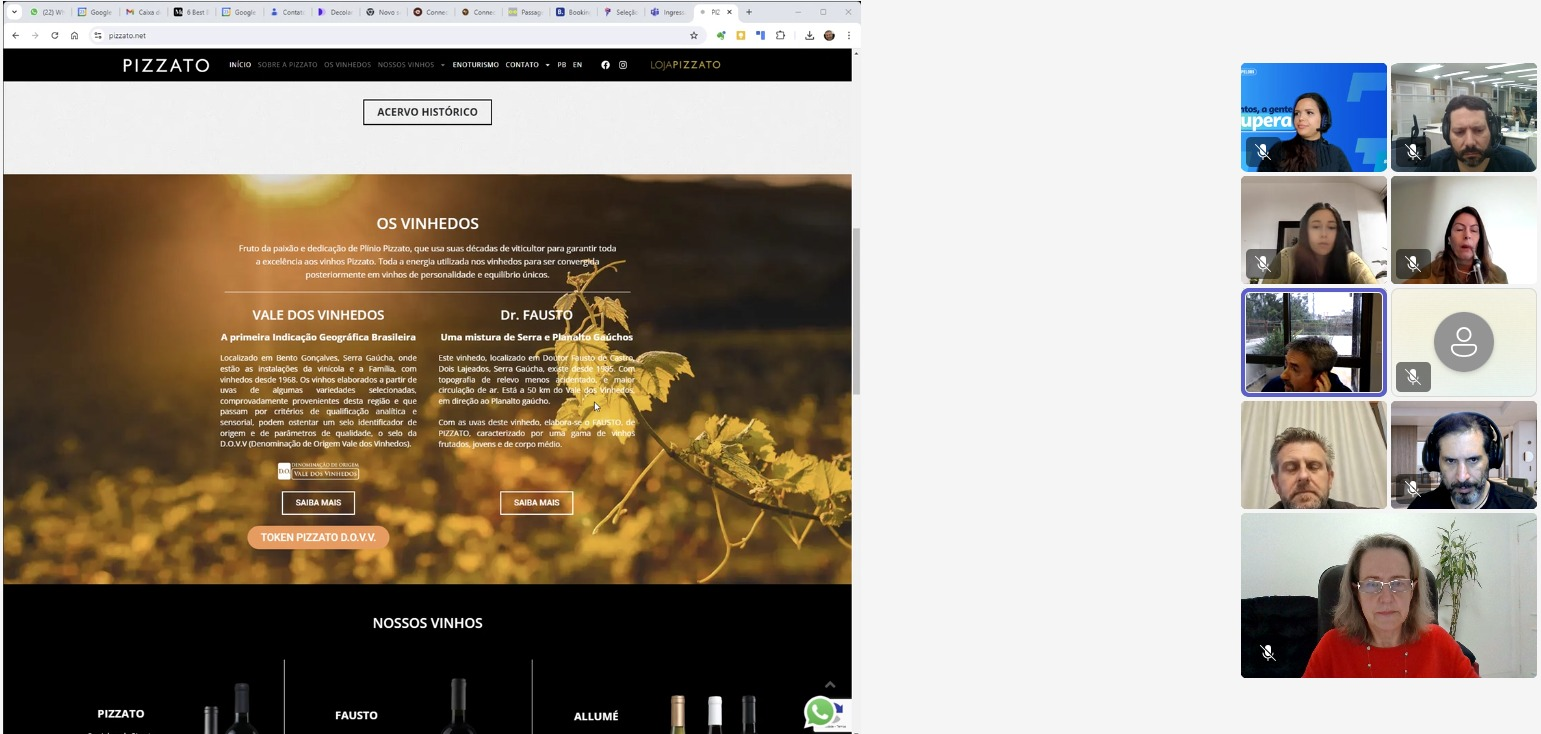The image size is (1541, 734).
Task: Open the green extension icon in toolbar
Action: [x=721, y=35]
